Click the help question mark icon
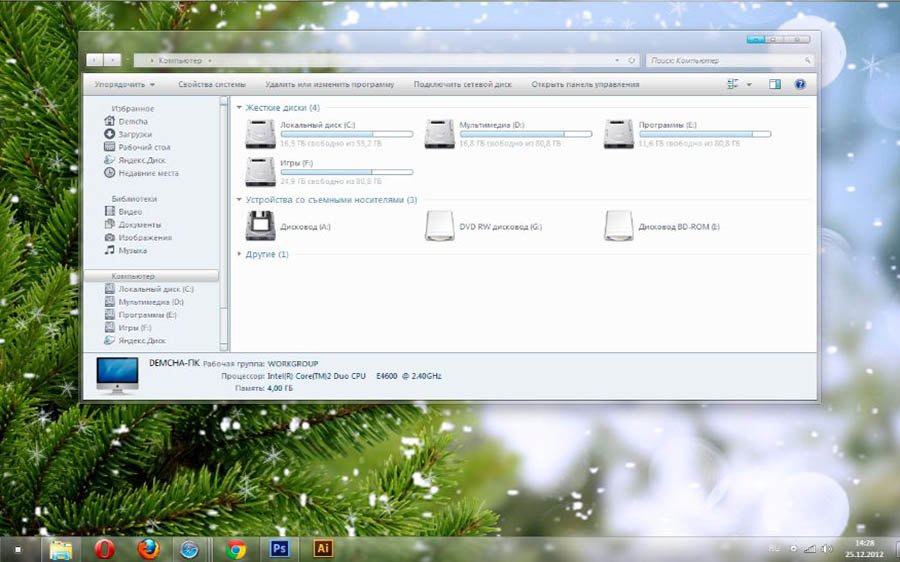The height and width of the screenshot is (562, 900). tap(800, 85)
